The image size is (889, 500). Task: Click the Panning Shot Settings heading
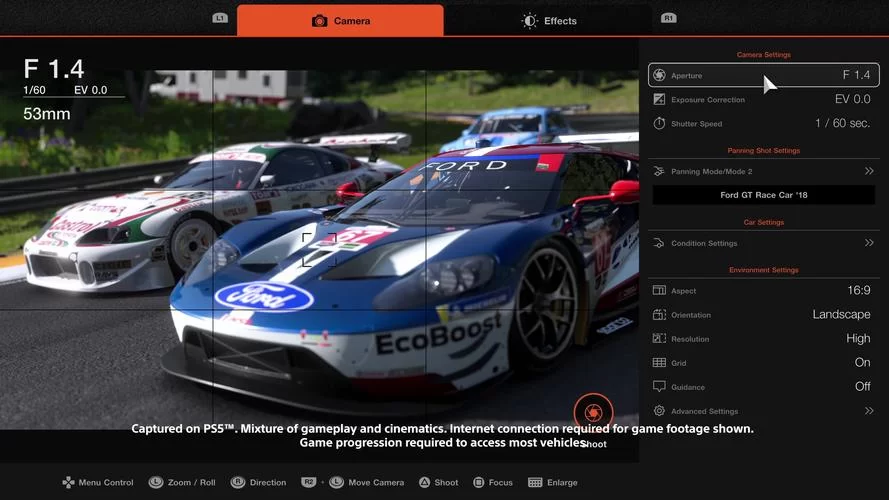(x=764, y=150)
